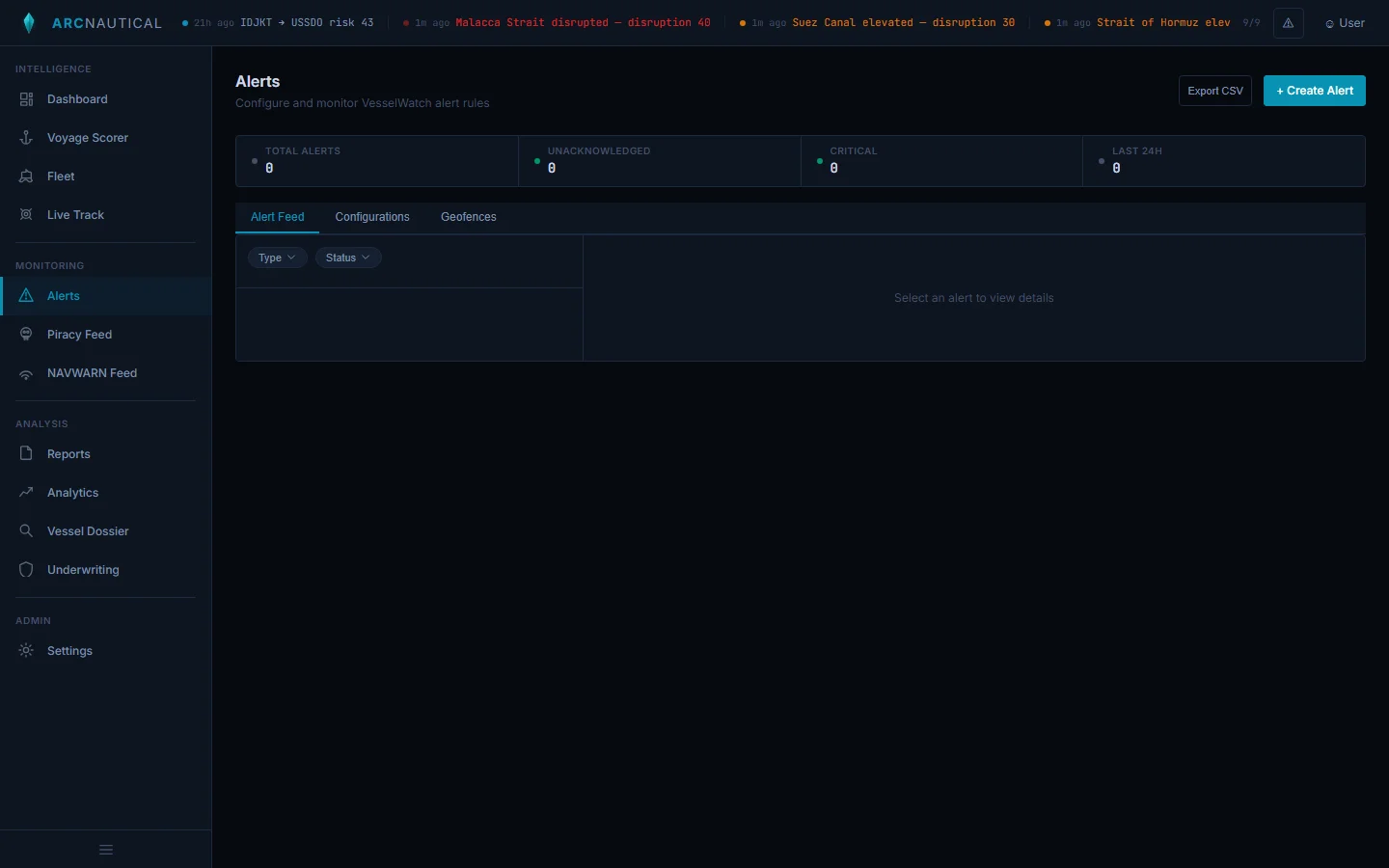Open Fleet using its ship icon
Screen dimensions: 1389x868
point(26,176)
